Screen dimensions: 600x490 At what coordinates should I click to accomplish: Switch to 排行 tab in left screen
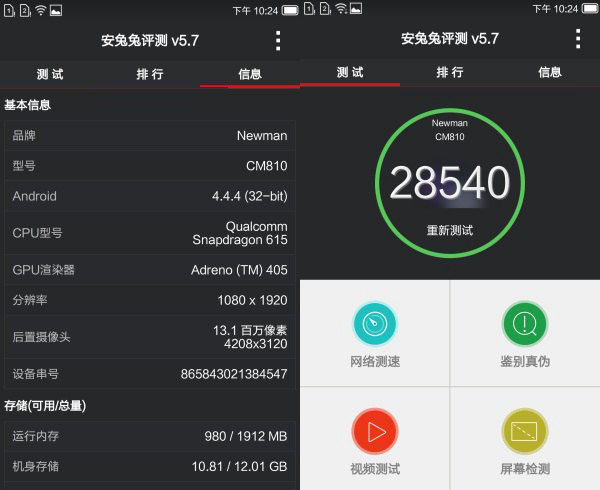(x=150, y=74)
